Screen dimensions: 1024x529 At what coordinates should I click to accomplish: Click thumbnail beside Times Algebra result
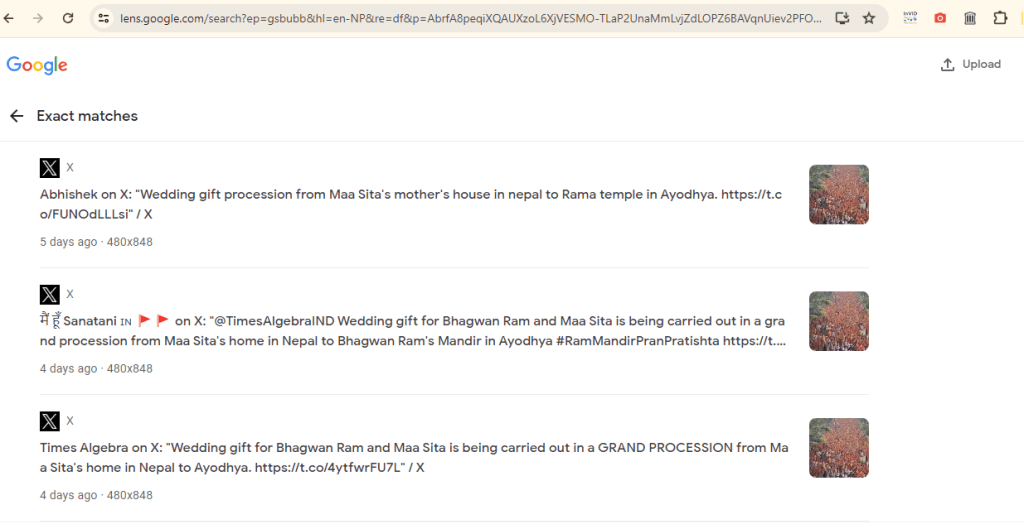[x=838, y=448]
